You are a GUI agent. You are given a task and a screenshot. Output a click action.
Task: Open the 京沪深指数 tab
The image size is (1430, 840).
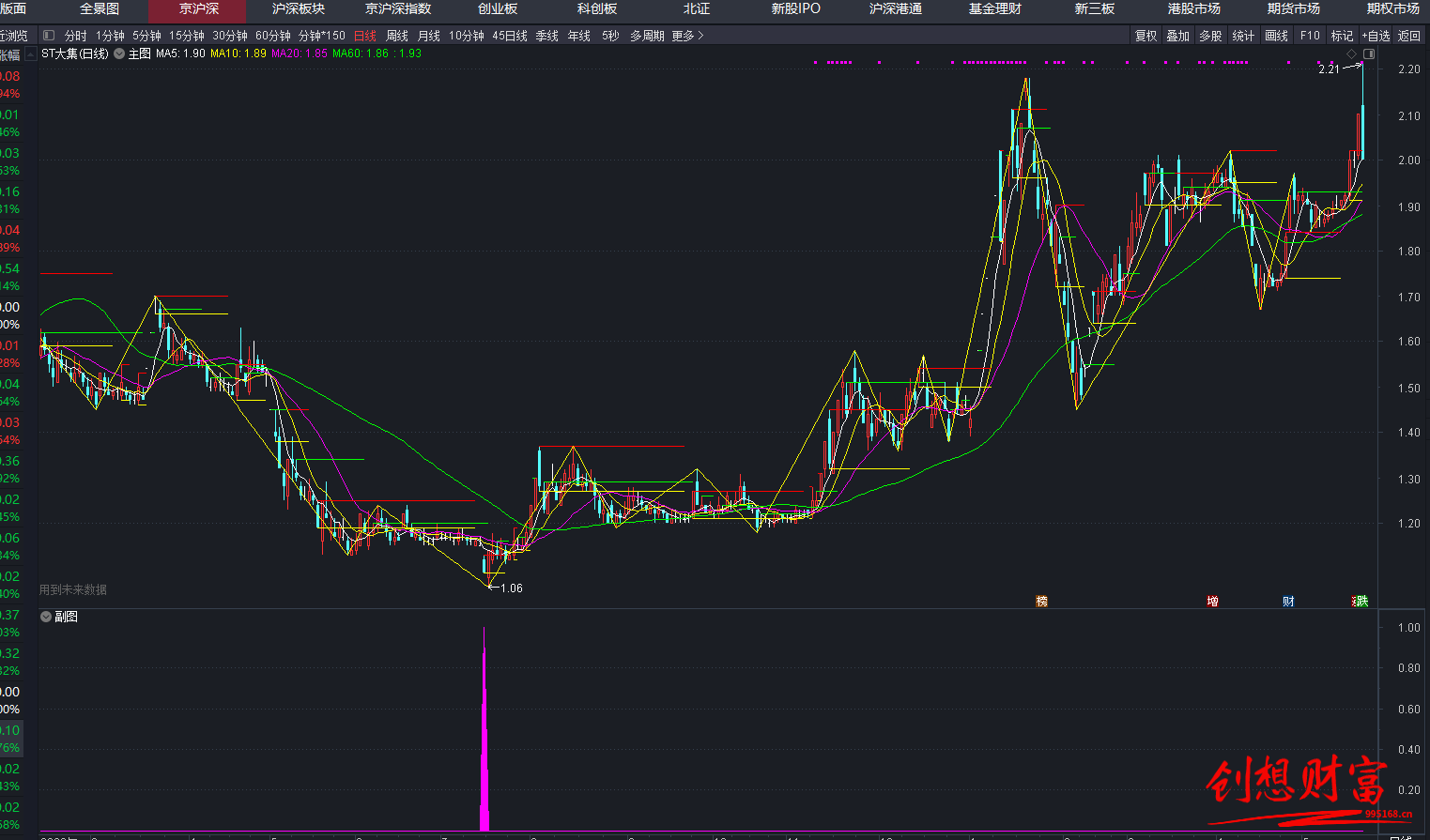tap(398, 8)
